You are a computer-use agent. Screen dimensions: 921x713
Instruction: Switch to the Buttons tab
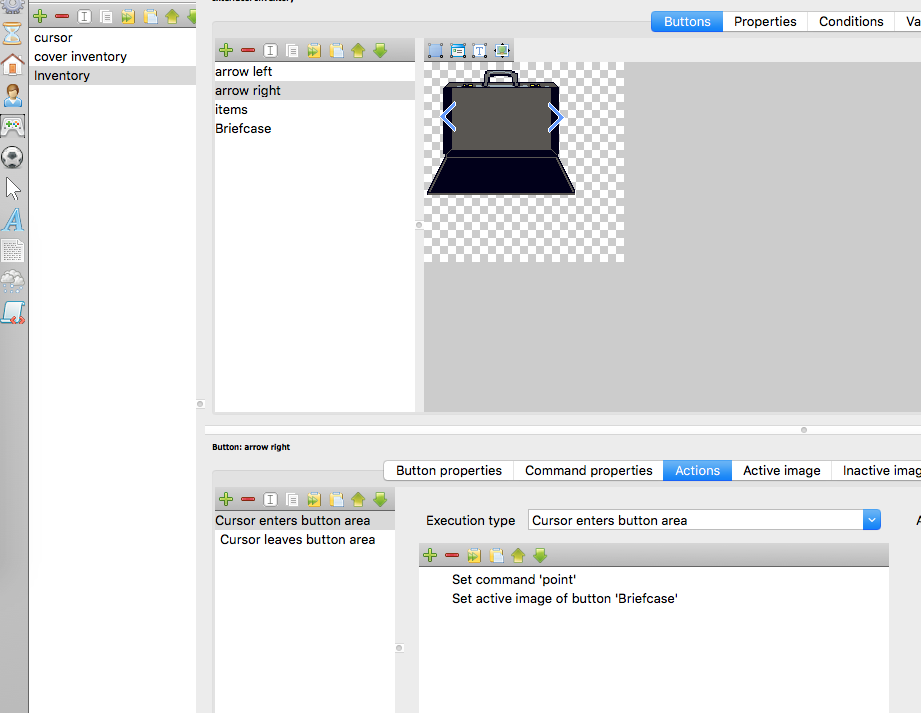click(x=687, y=22)
